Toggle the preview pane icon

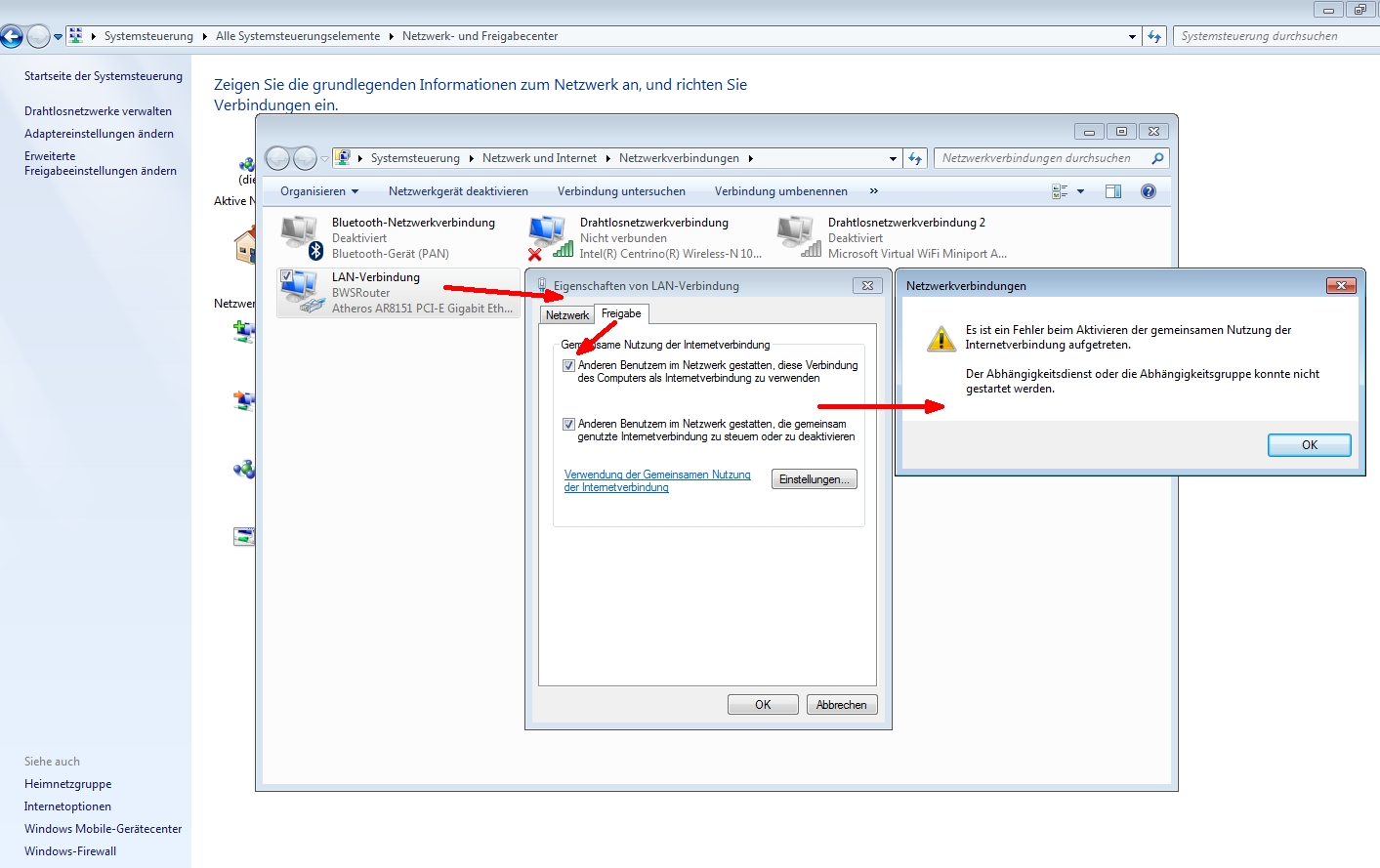point(1113,191)
